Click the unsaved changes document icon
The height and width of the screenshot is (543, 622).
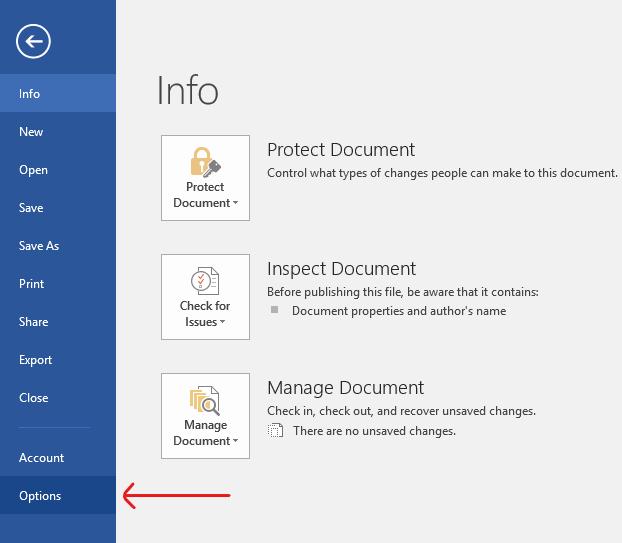(x=275, y=430)
